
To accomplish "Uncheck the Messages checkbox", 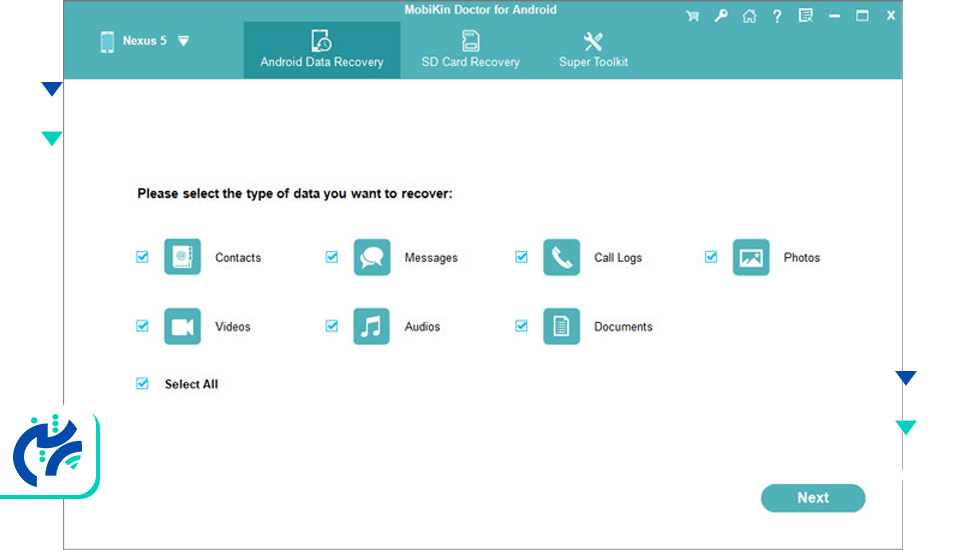I will pos(332,257).
